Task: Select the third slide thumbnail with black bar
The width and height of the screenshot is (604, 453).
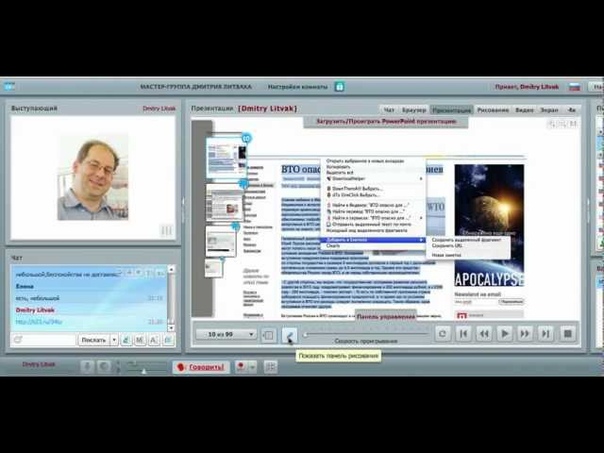Action: 220,242
